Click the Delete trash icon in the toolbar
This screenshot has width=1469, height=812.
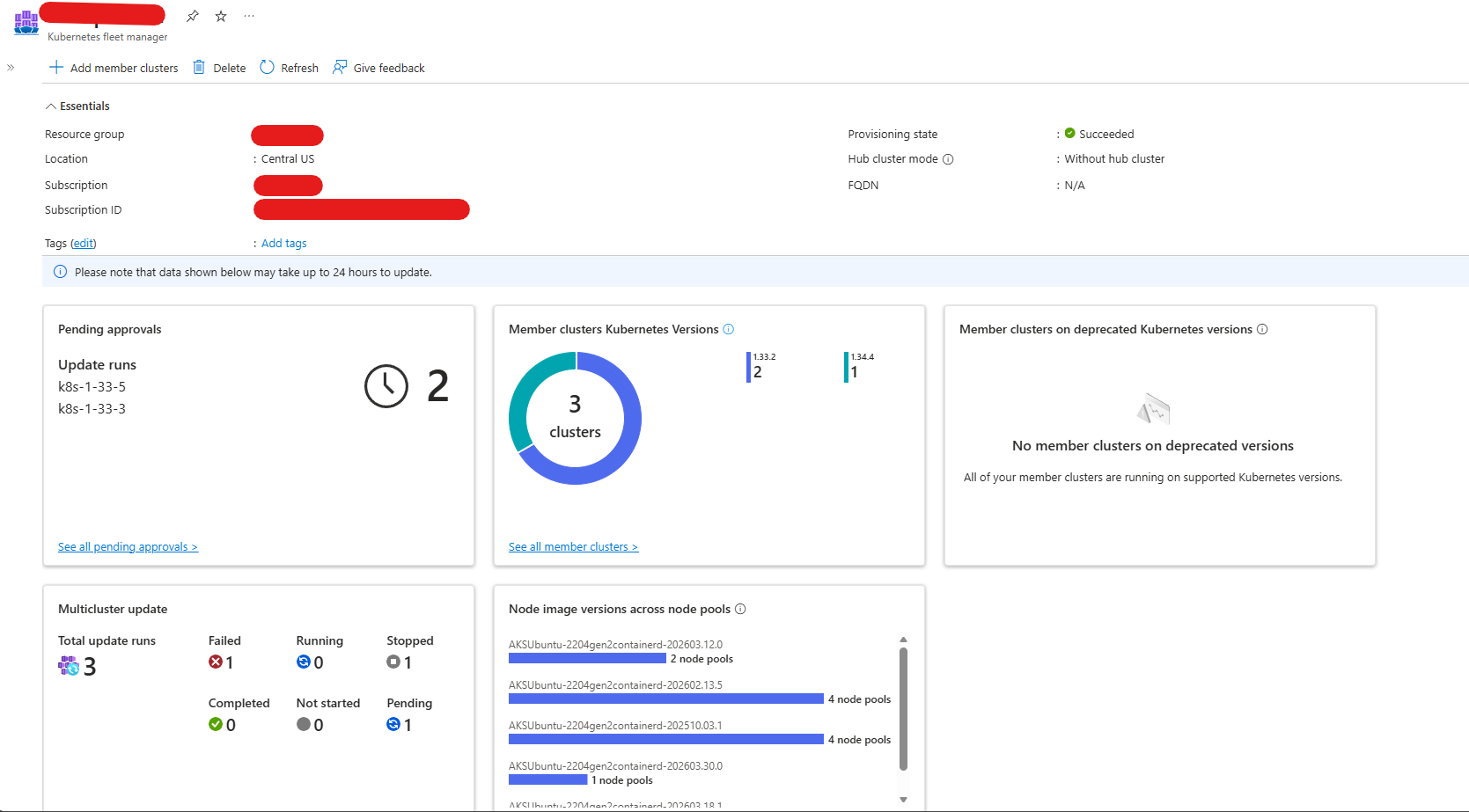coord(199,67)
